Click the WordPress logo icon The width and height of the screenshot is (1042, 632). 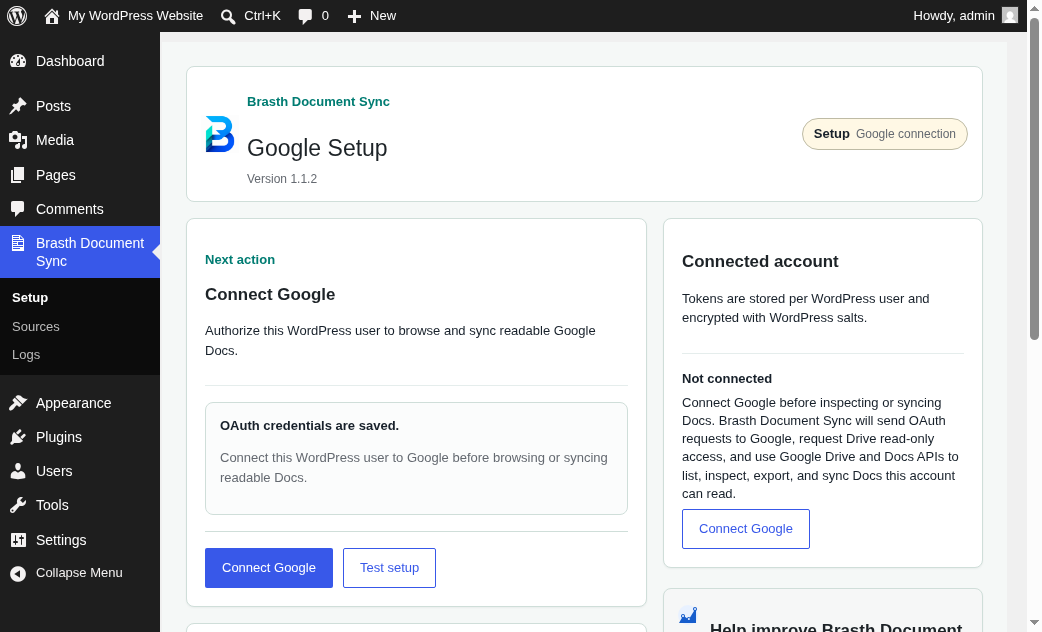click(17, 16)
